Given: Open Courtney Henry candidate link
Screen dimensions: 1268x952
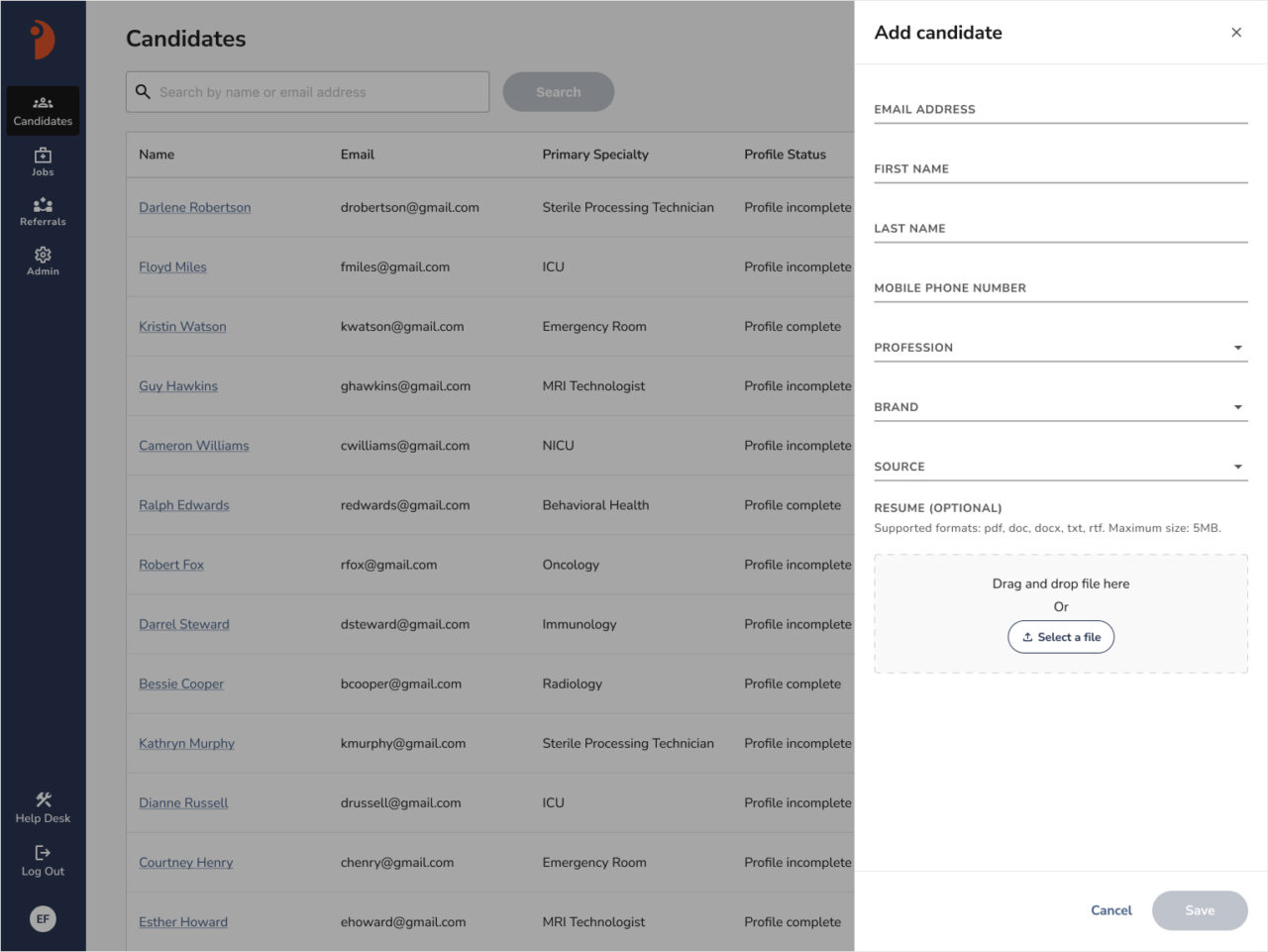Looking at the screenshot, I should coord(185,862).
